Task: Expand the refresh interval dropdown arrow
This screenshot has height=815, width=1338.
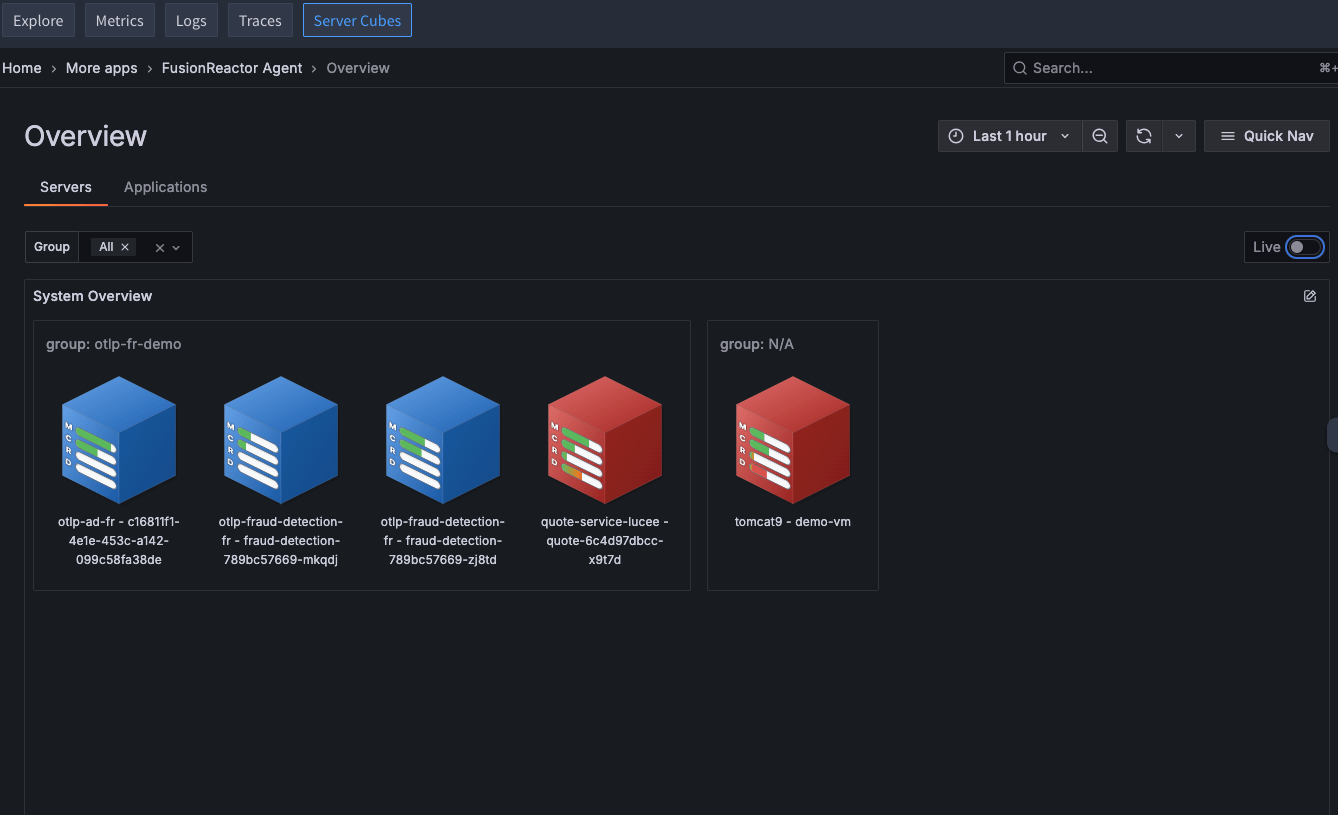Action: point(1179,136)
